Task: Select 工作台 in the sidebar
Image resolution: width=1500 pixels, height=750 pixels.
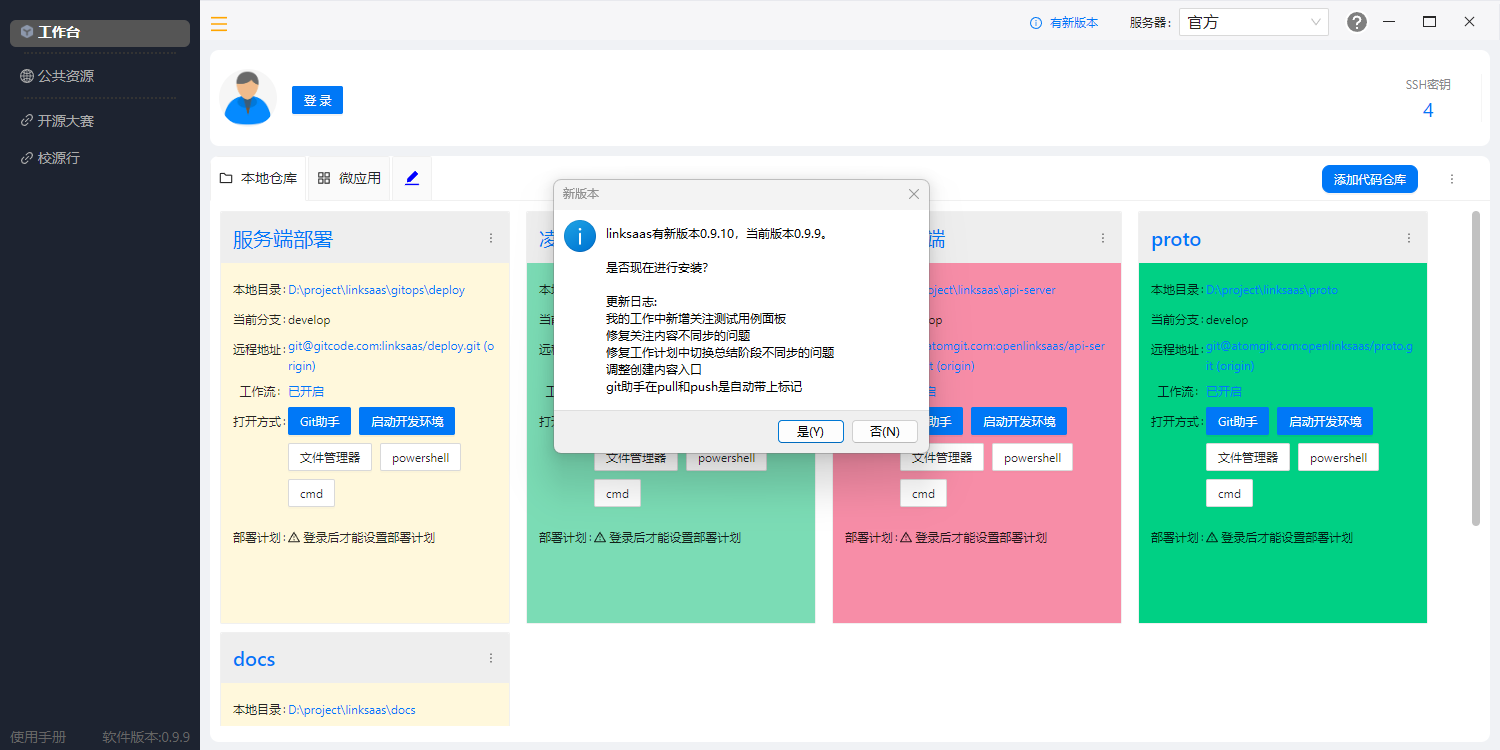Action: click(x=100, y=32)
